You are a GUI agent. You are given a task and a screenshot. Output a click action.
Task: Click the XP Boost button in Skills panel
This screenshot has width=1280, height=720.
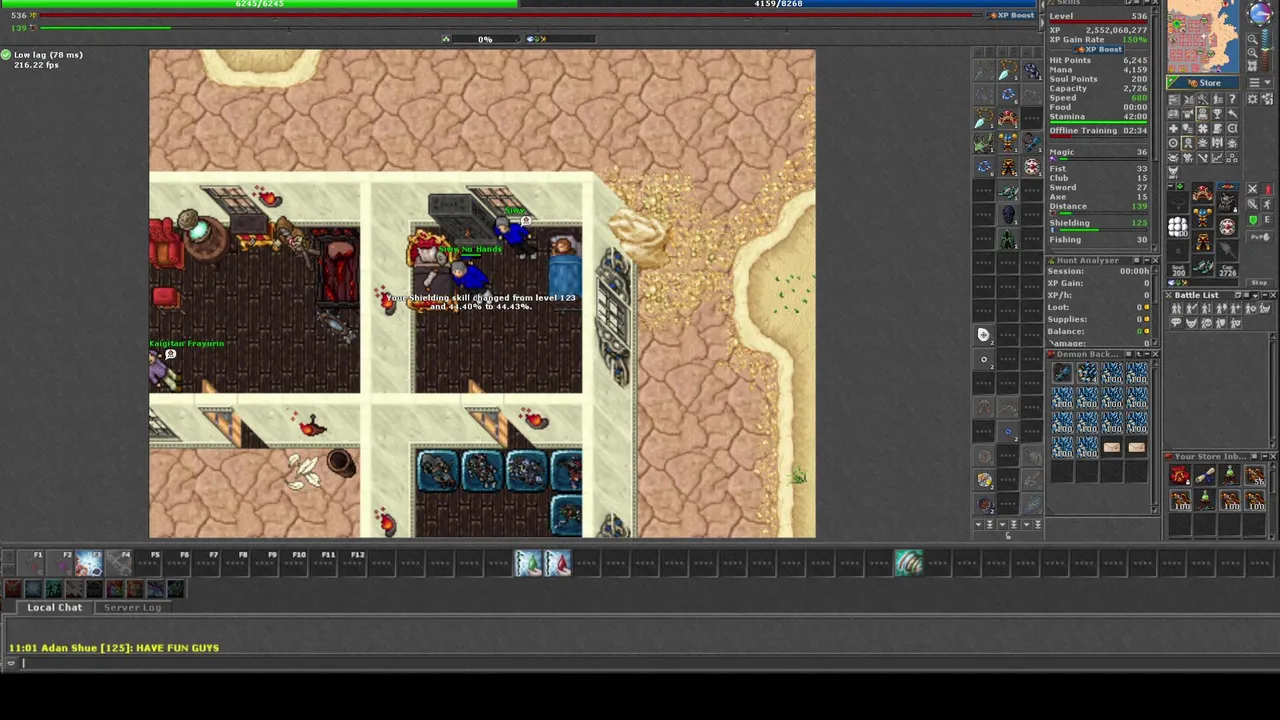(1098, 50)
